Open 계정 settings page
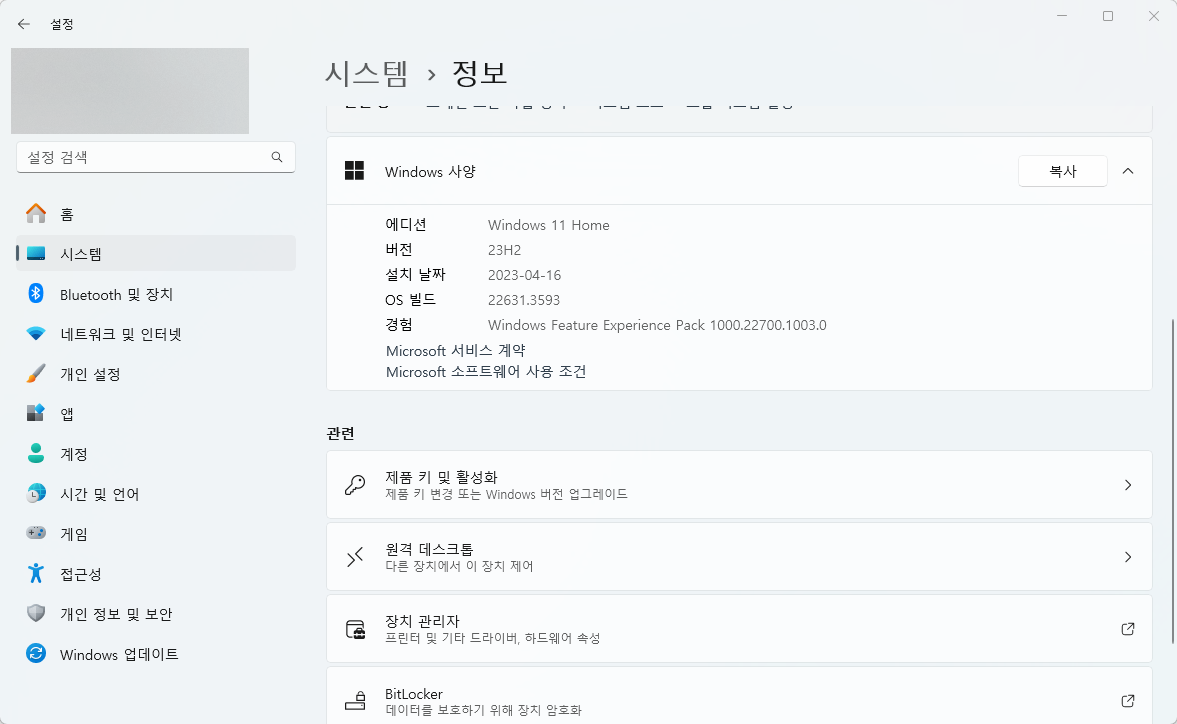The width and height of the screenshot is (1177, 724). (x=156, y=454)
